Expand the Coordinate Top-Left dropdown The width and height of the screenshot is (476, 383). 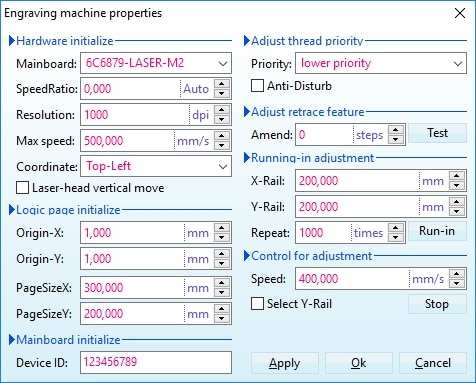point(223,166)
